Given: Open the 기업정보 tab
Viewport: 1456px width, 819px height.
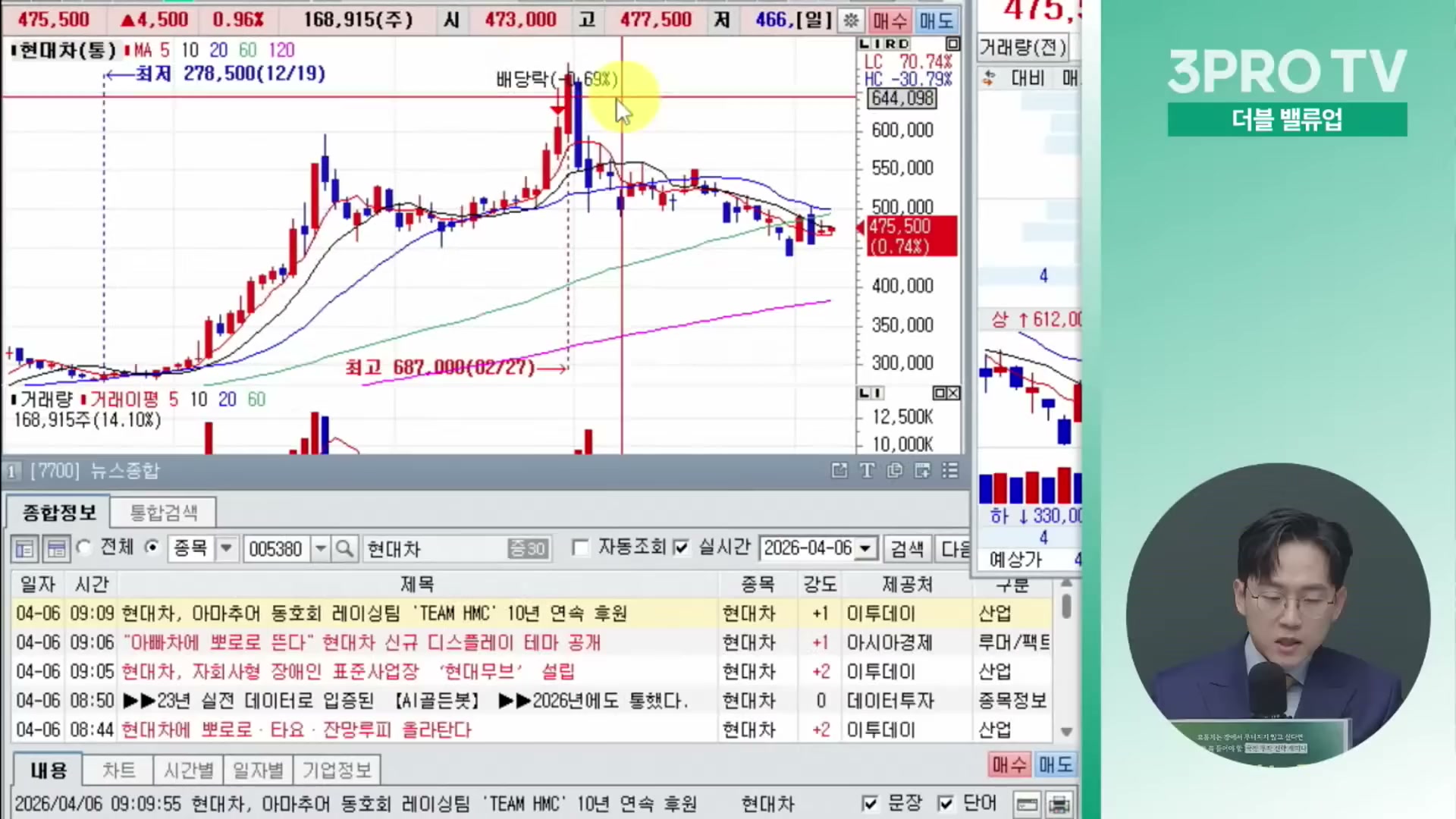Looking at the screenshot, I should (337, 770).
